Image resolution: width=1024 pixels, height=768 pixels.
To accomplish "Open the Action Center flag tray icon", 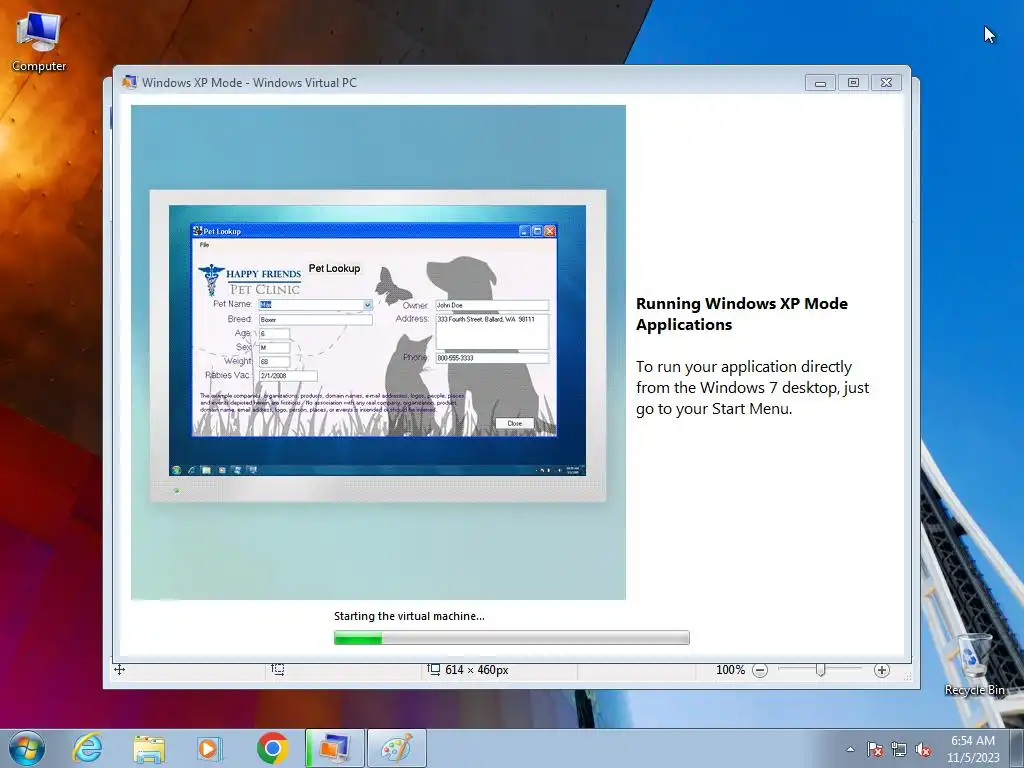I will click(x=875, y=749).
